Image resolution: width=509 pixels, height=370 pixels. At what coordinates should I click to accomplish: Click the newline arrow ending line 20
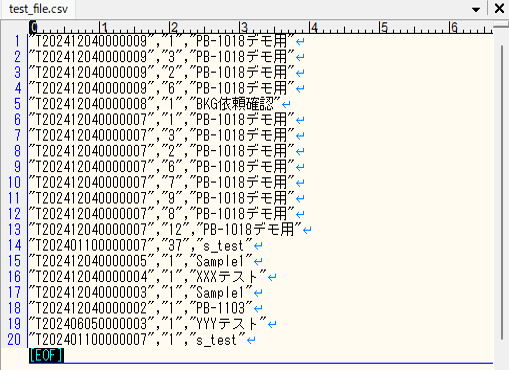click(x=251, y=340)
